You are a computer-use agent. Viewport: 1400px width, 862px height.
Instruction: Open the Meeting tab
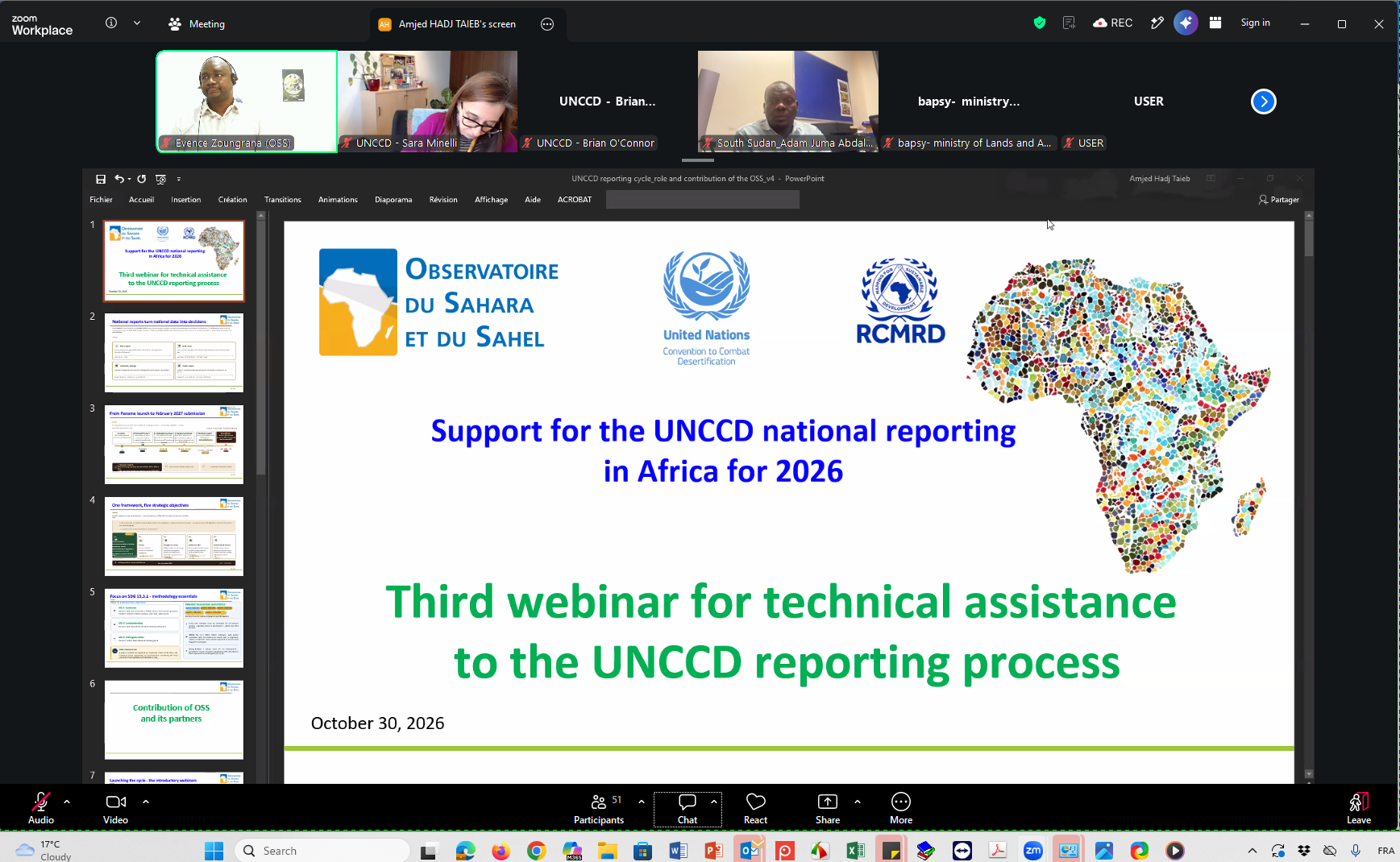coord(197,24)
